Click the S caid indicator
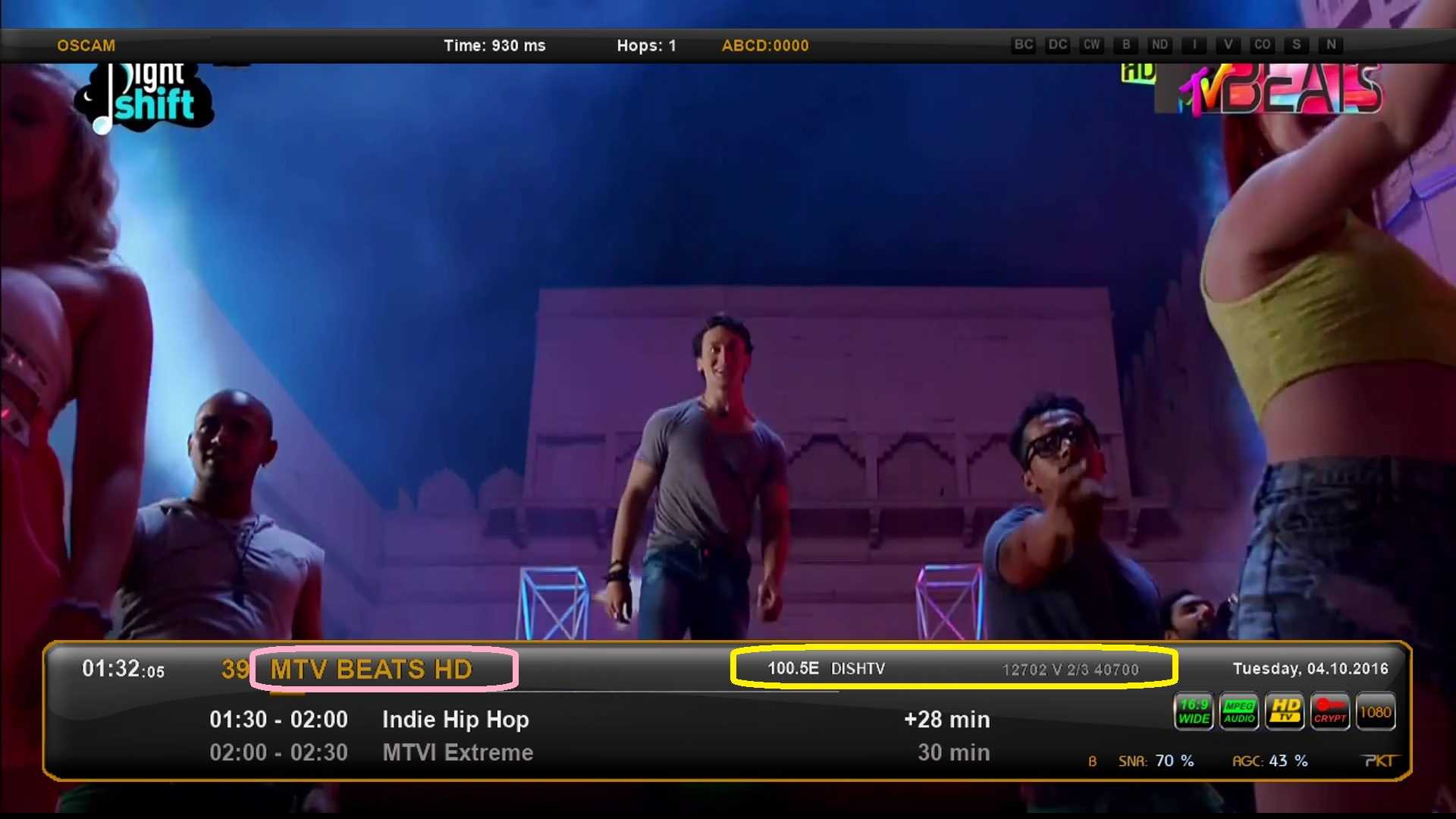Screen dimensions: 1456x819 (1297, 45)
